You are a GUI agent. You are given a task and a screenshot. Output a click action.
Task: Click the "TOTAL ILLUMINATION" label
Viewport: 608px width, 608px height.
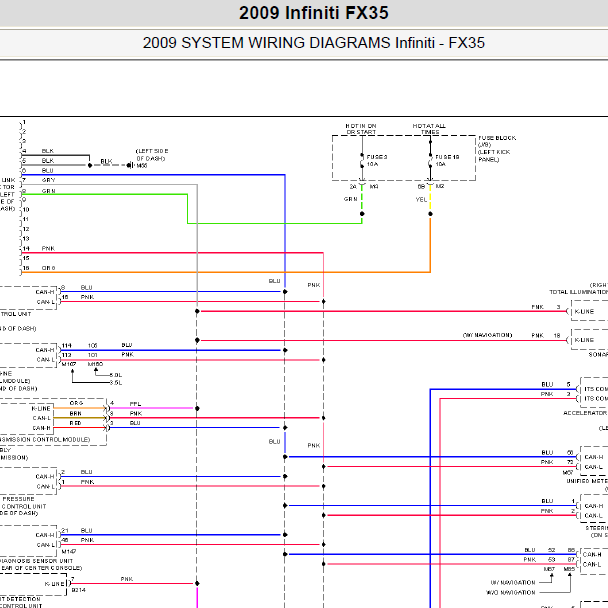point(578,292)
